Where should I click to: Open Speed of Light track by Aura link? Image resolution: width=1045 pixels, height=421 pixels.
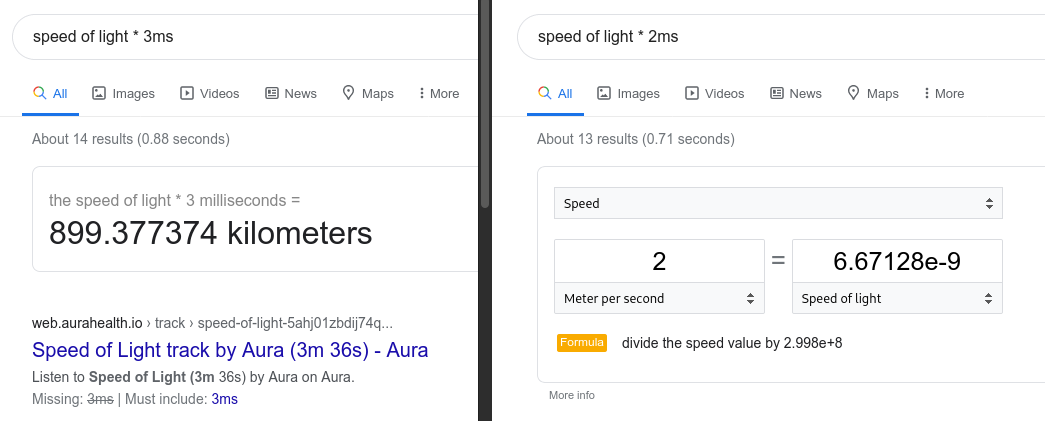(x=230, y=350)
